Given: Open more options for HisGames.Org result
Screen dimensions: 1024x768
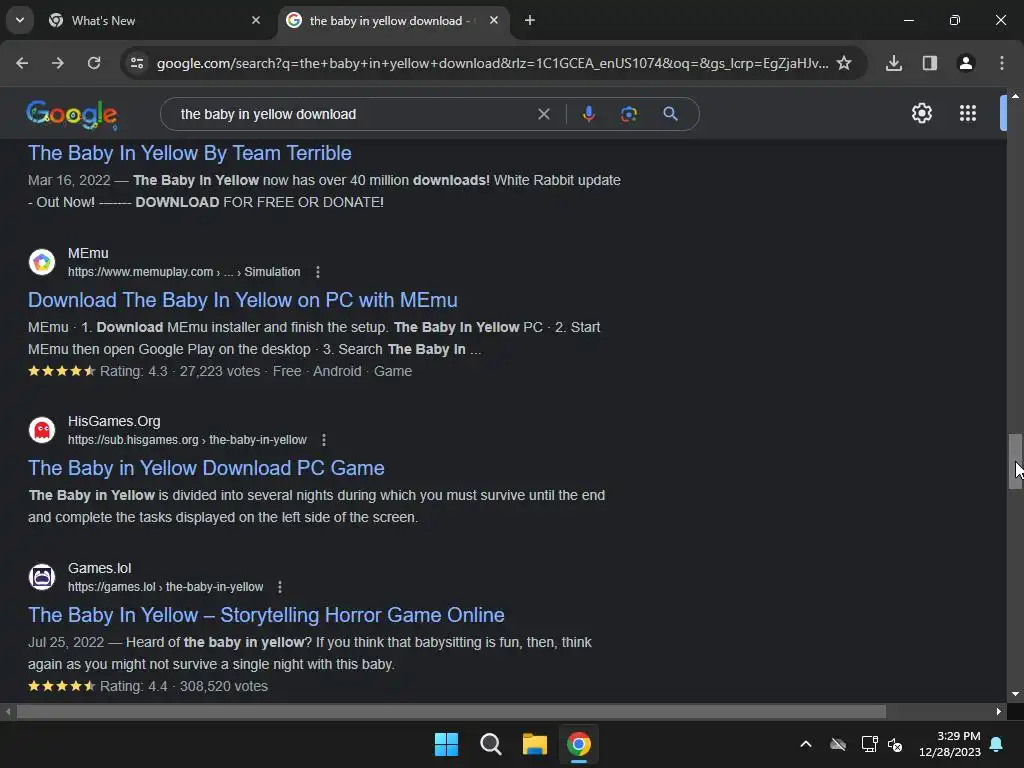Looking at the screenshot, I should click(324, 440).
